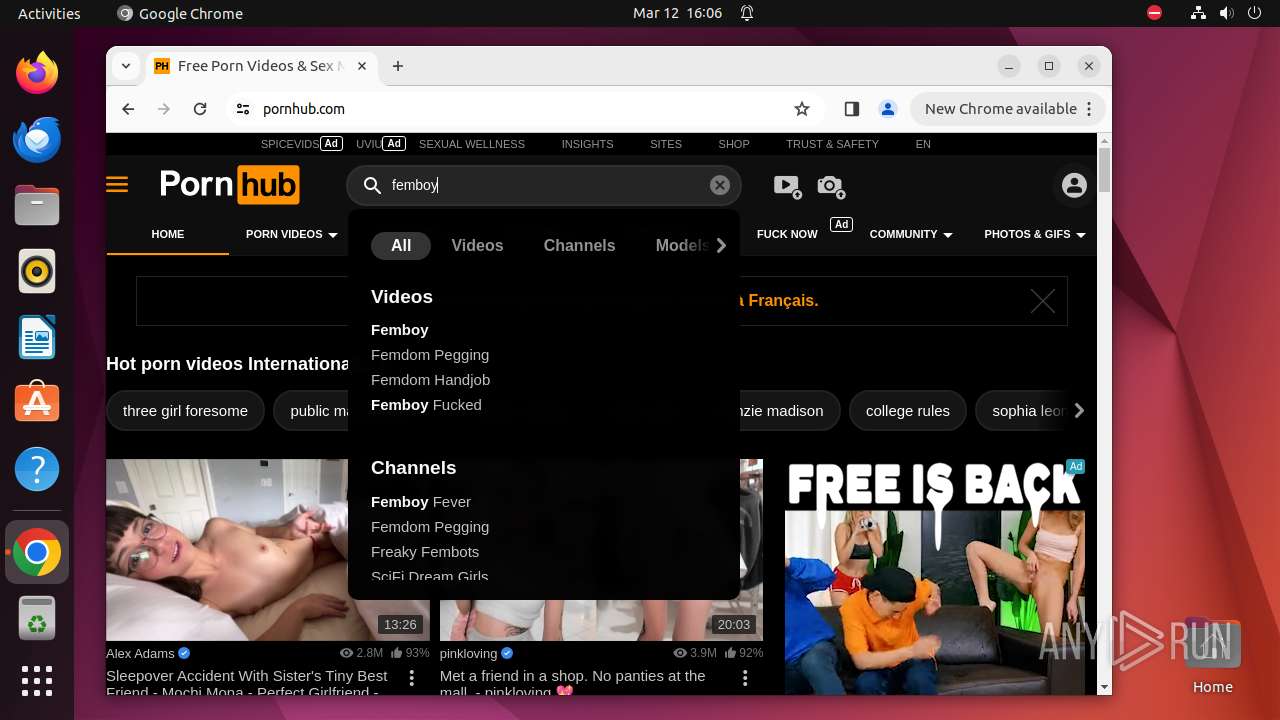Pick the 'Femboy Fever' channel suggestion
Viewport: 1280px width, 720px height.
pyautogui.click(x=421, y=502)
